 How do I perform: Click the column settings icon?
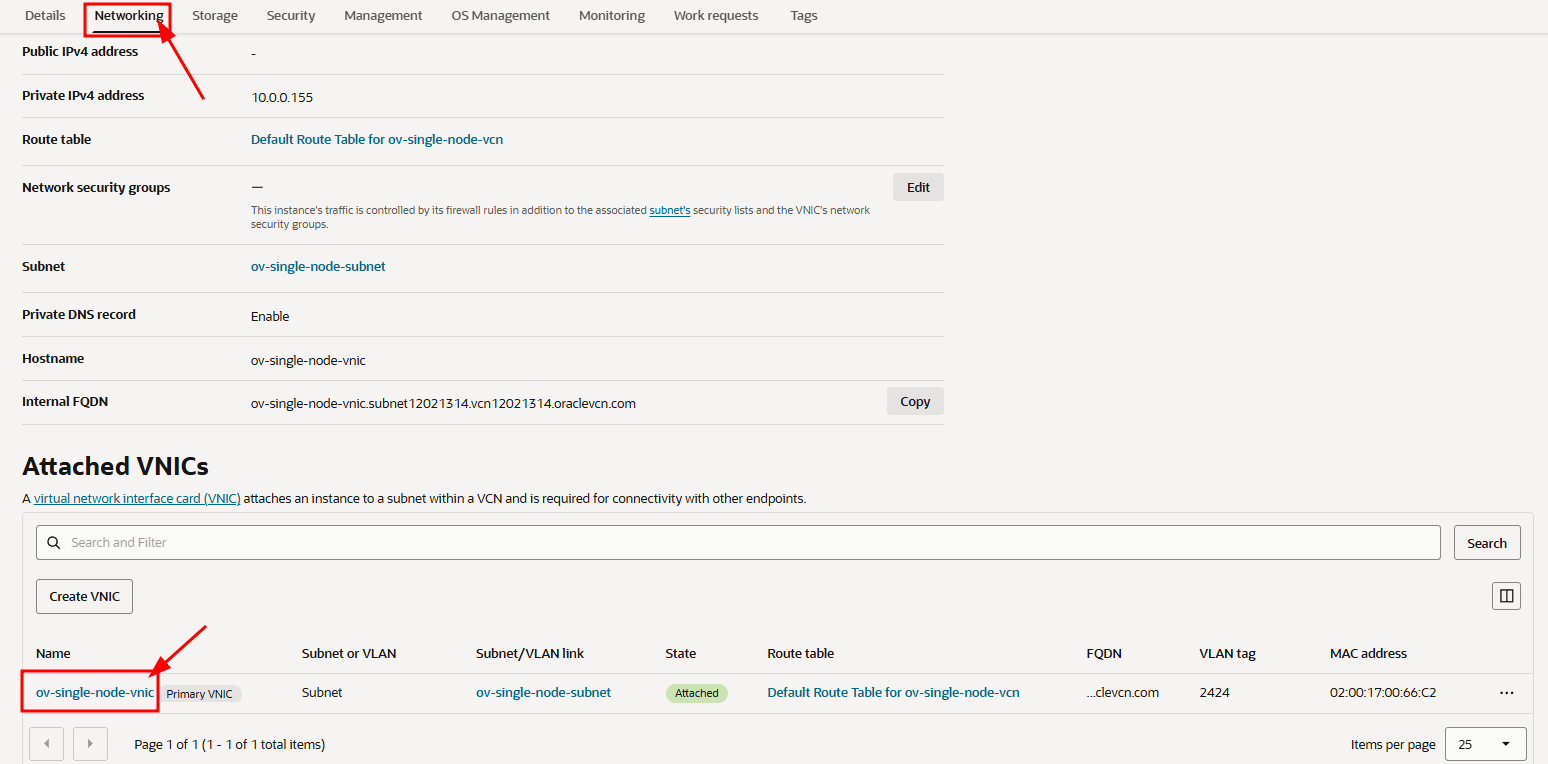1506,596
